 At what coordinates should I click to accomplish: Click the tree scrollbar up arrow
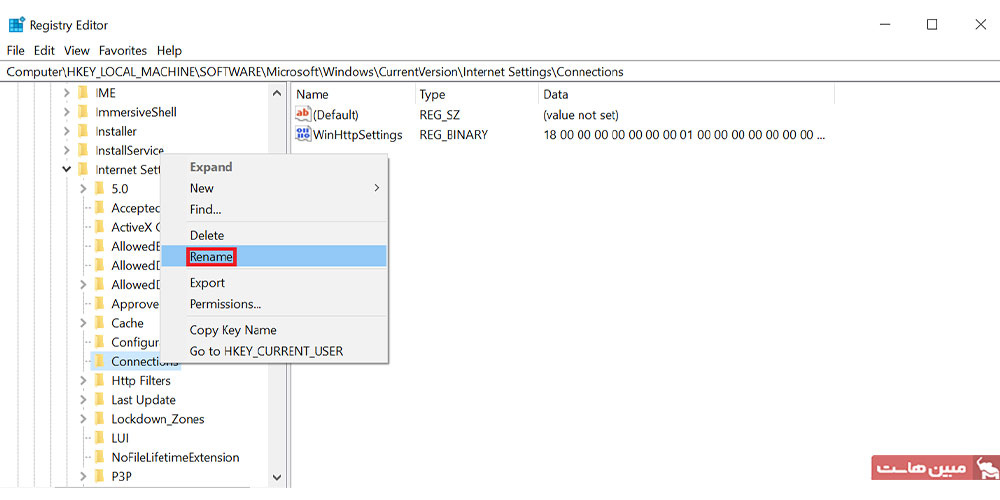[x=277, y=93]
